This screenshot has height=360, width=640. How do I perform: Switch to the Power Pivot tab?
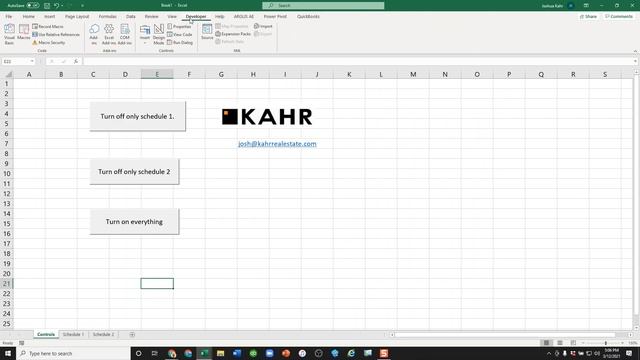275,16
